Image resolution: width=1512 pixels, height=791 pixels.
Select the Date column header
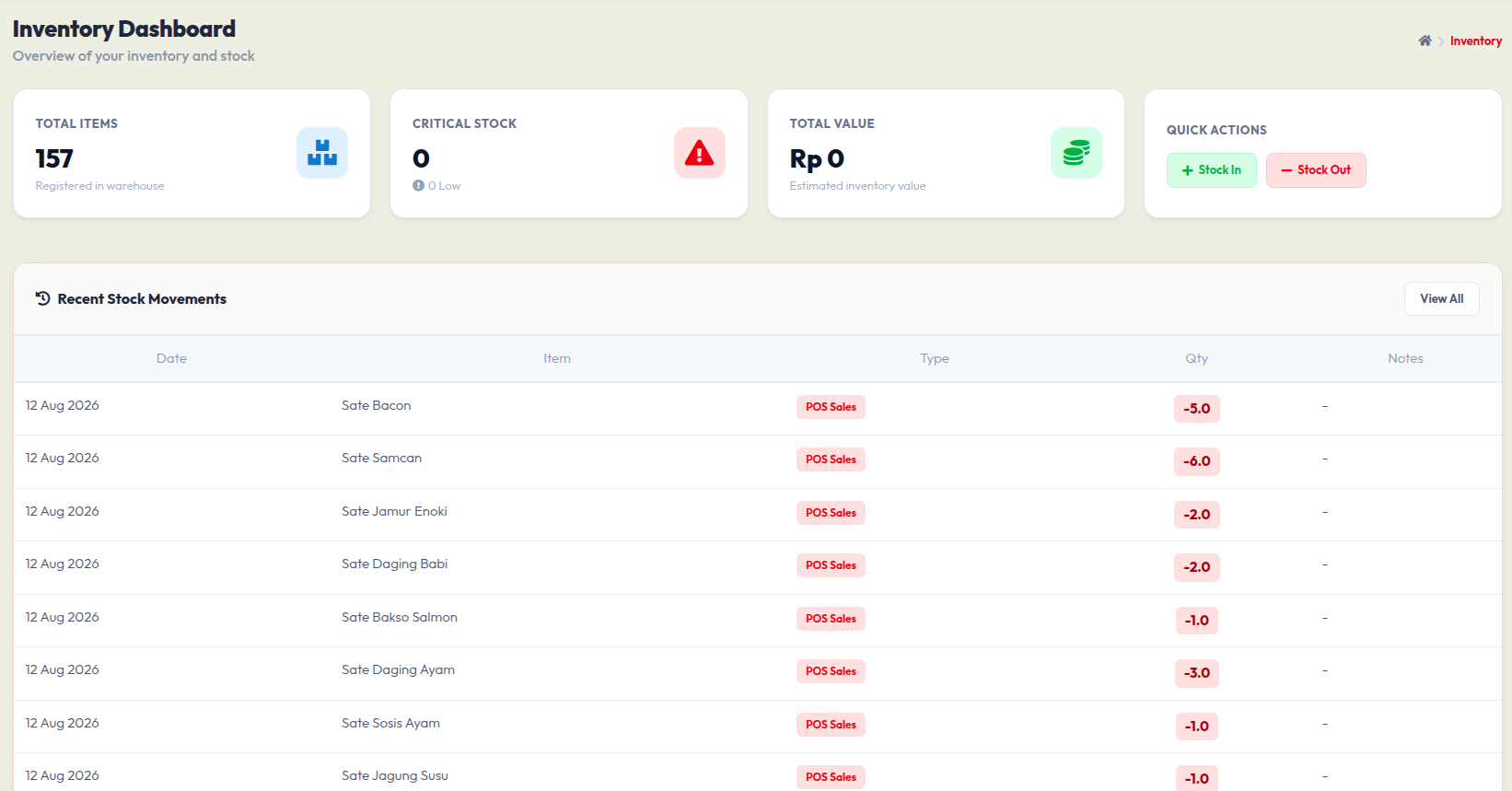171,358
